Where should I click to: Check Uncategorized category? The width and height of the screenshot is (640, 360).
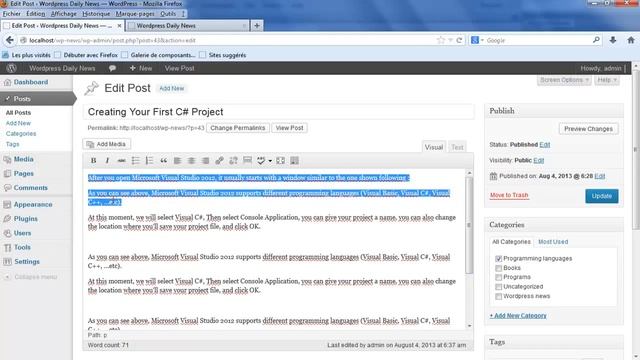point(498,287)
